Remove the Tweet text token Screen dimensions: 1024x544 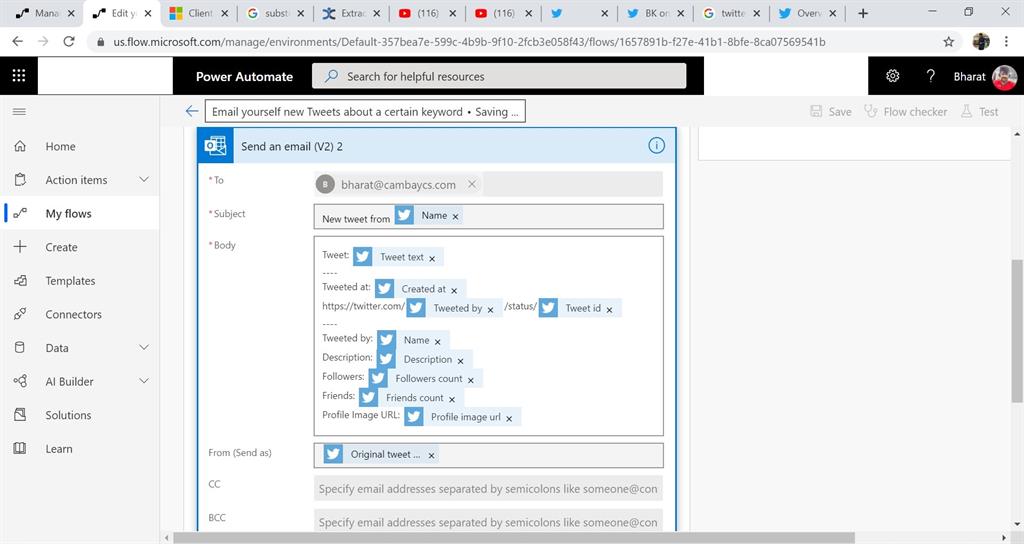click(432, 259)
